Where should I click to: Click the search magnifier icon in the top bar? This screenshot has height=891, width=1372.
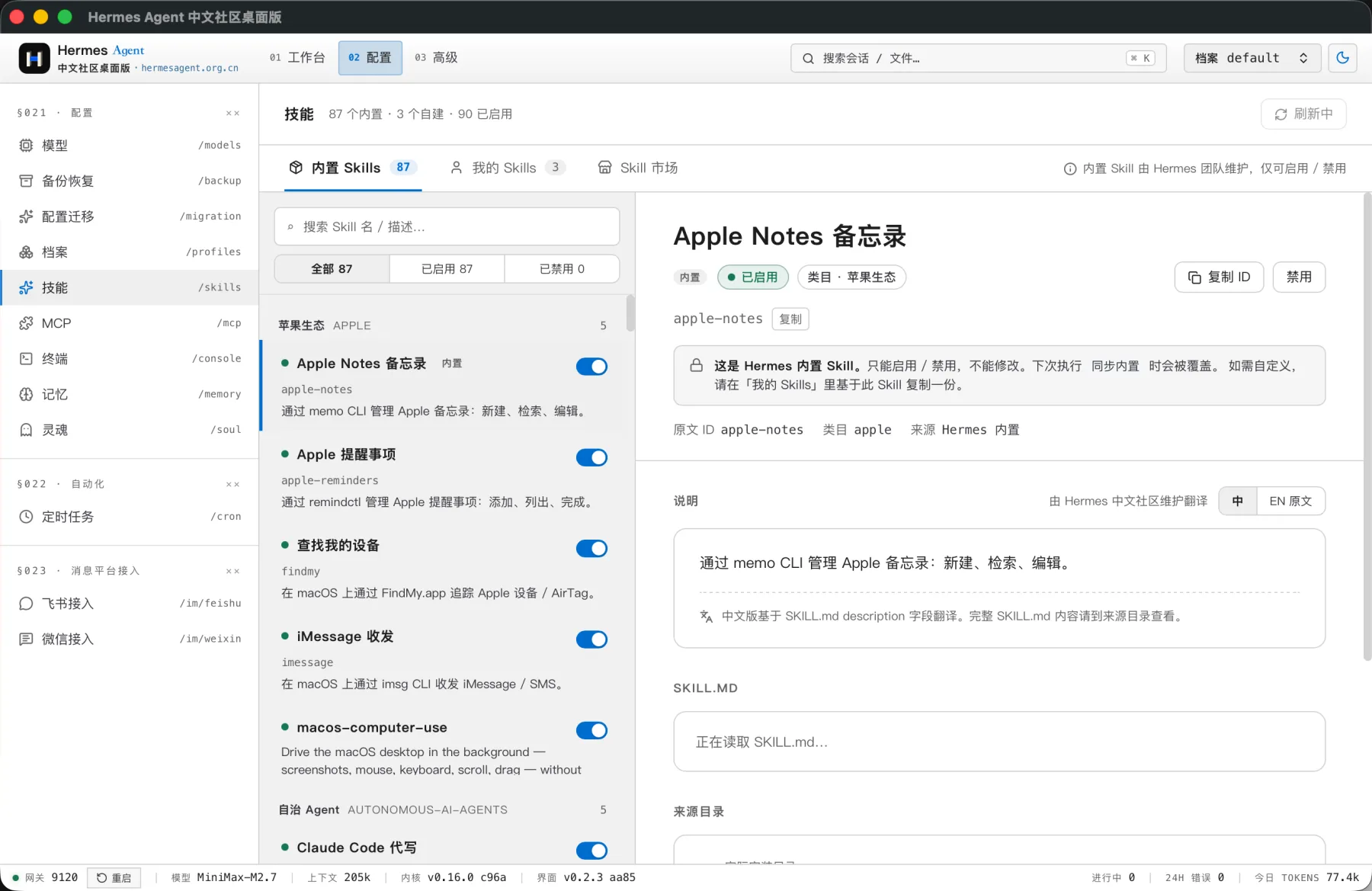pos(808,58)
